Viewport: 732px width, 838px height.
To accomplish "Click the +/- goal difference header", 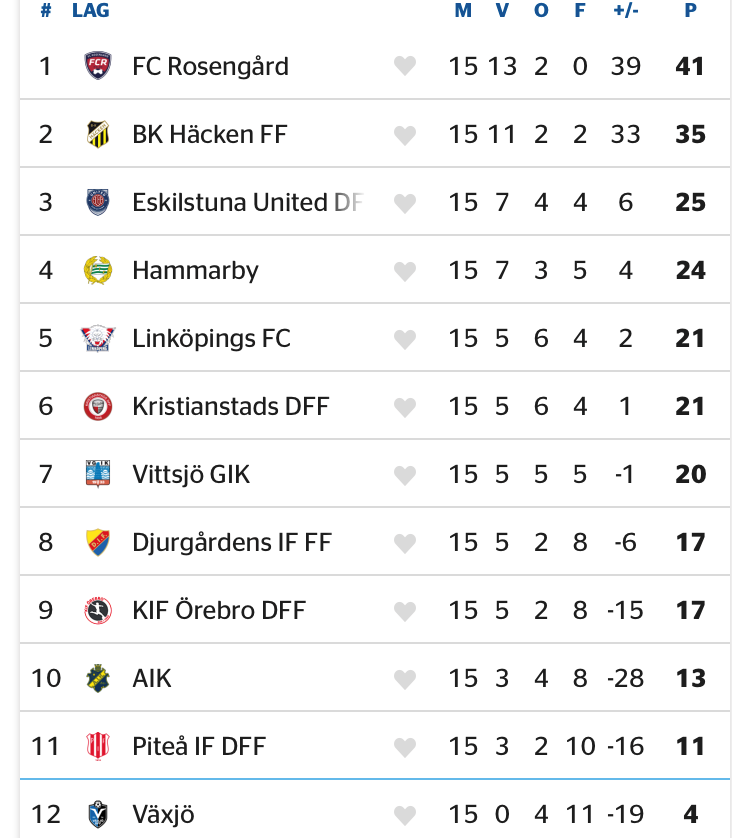I will 626,11.
